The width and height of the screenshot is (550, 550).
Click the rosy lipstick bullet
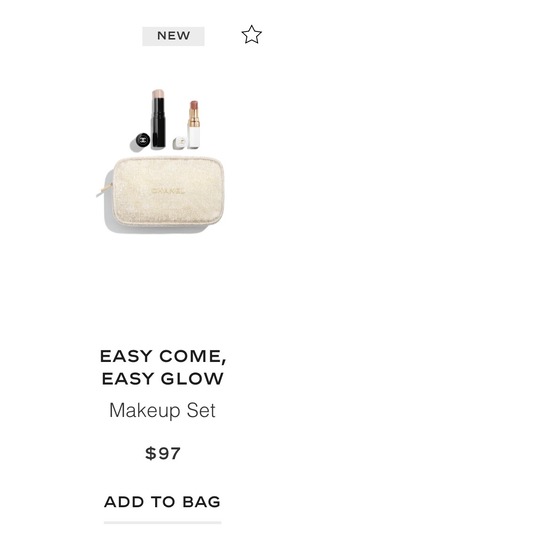[194, 105]
